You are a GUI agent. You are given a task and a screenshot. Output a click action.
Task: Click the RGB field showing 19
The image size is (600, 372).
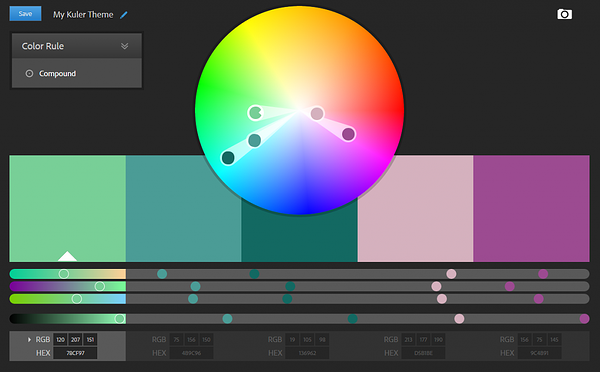292,339
